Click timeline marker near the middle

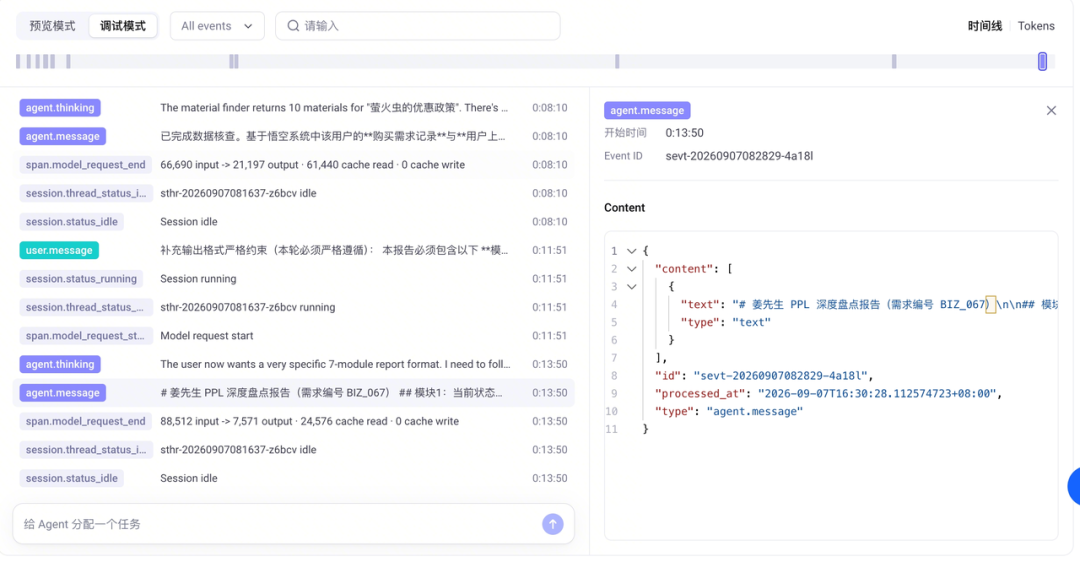(x=617, y=61)
